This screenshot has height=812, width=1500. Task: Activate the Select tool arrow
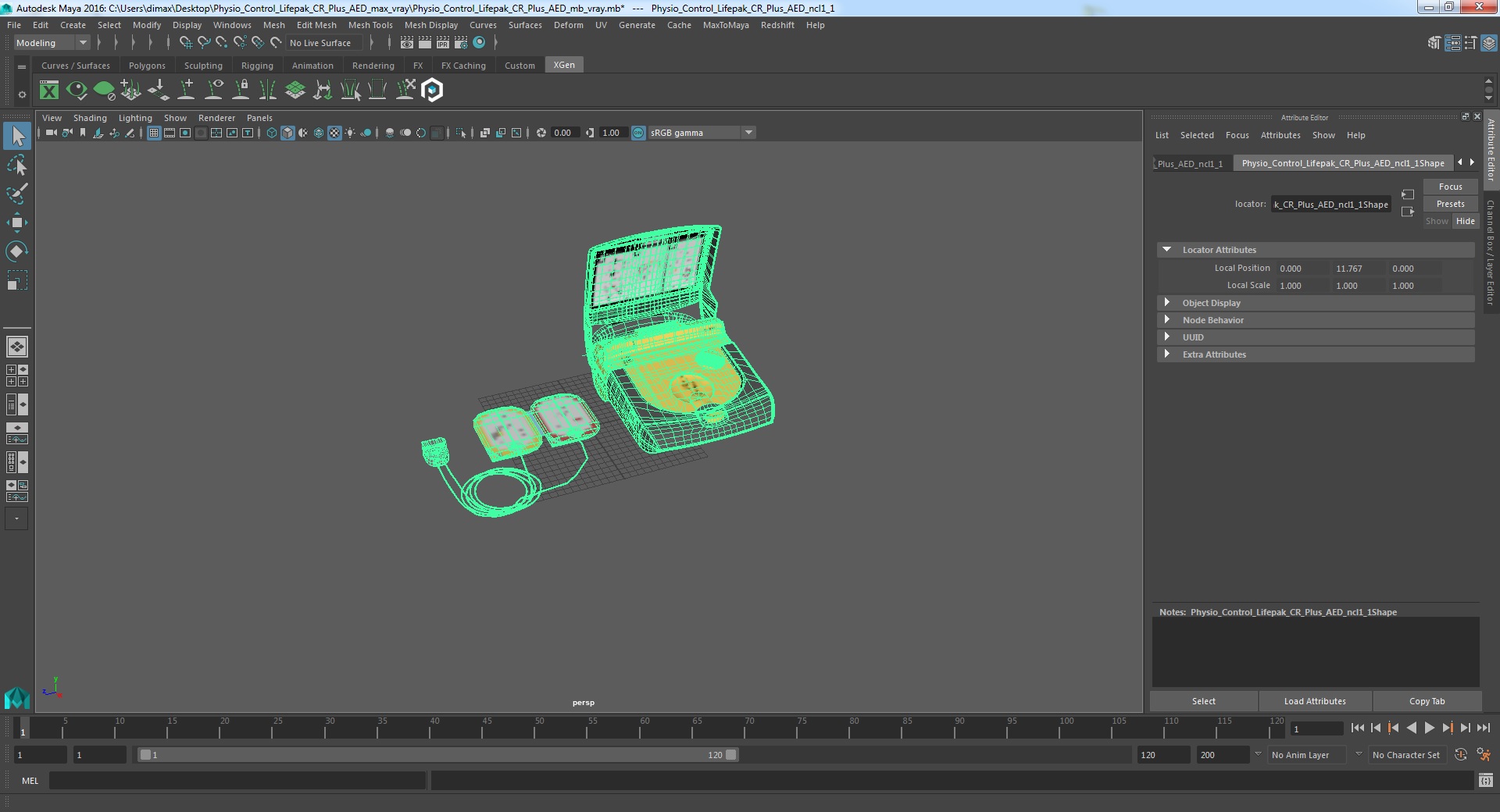click(17, 137)
